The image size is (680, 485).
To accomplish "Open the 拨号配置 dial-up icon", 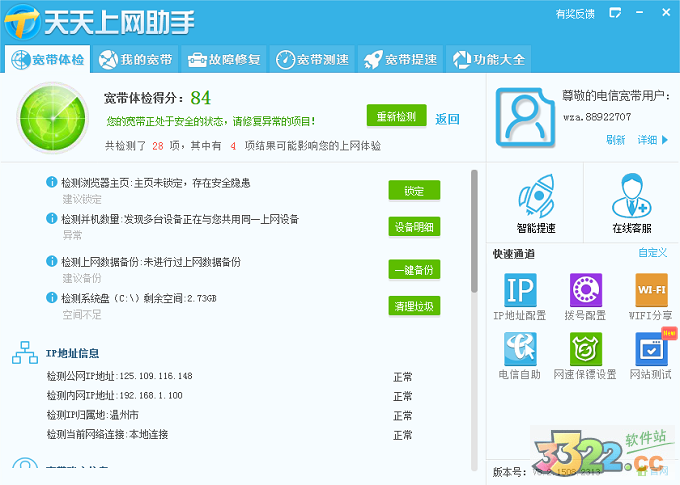I will click(x=586, y=291).
